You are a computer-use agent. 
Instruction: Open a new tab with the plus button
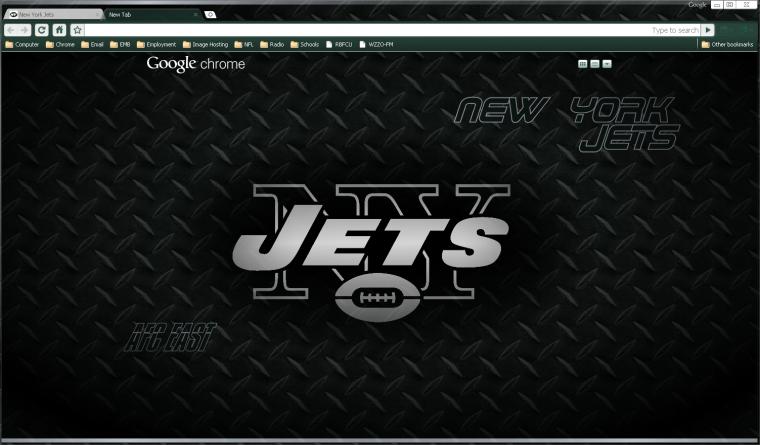pos(210,15)
